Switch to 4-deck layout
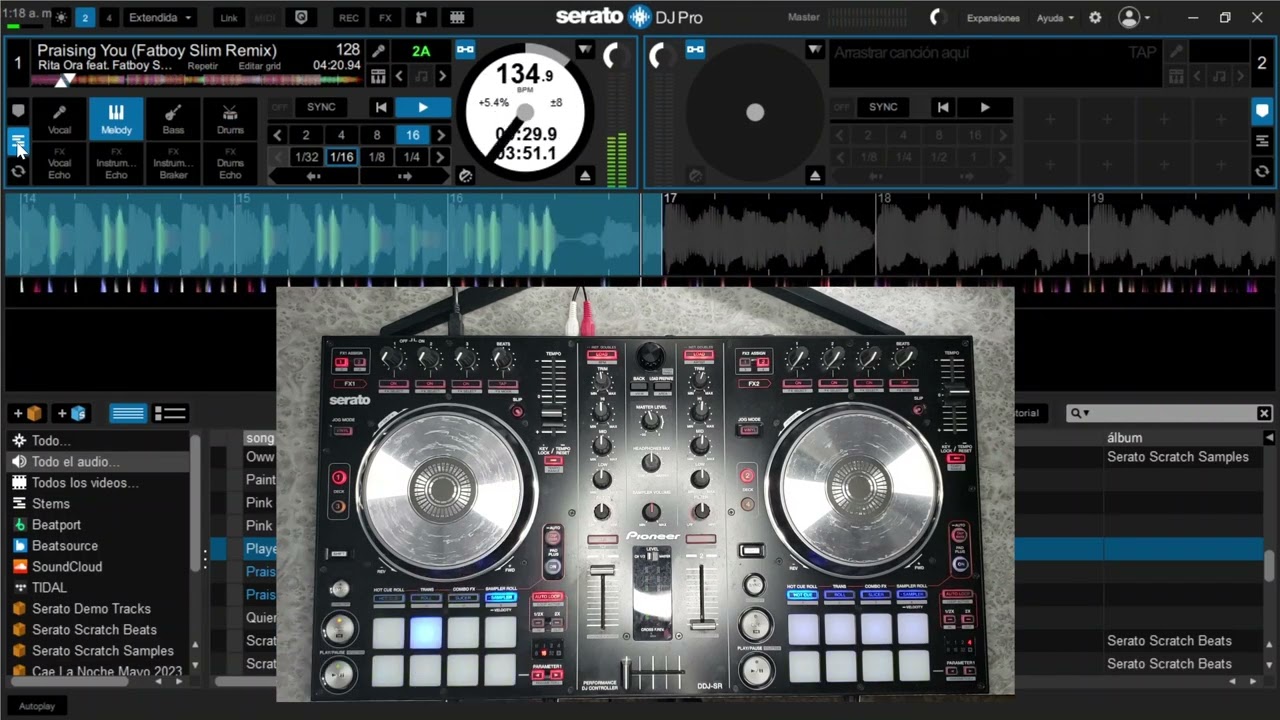 click(x=109, y=17)
